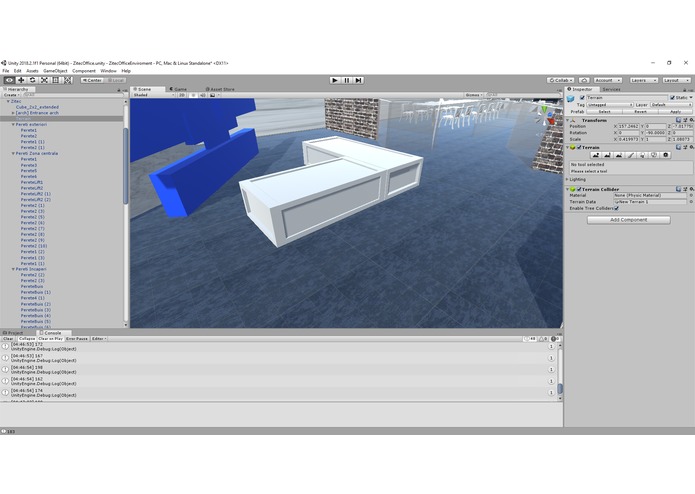Switch to the Services tab
The width and height of the screenshot is (695, 494).
(611, 89)
